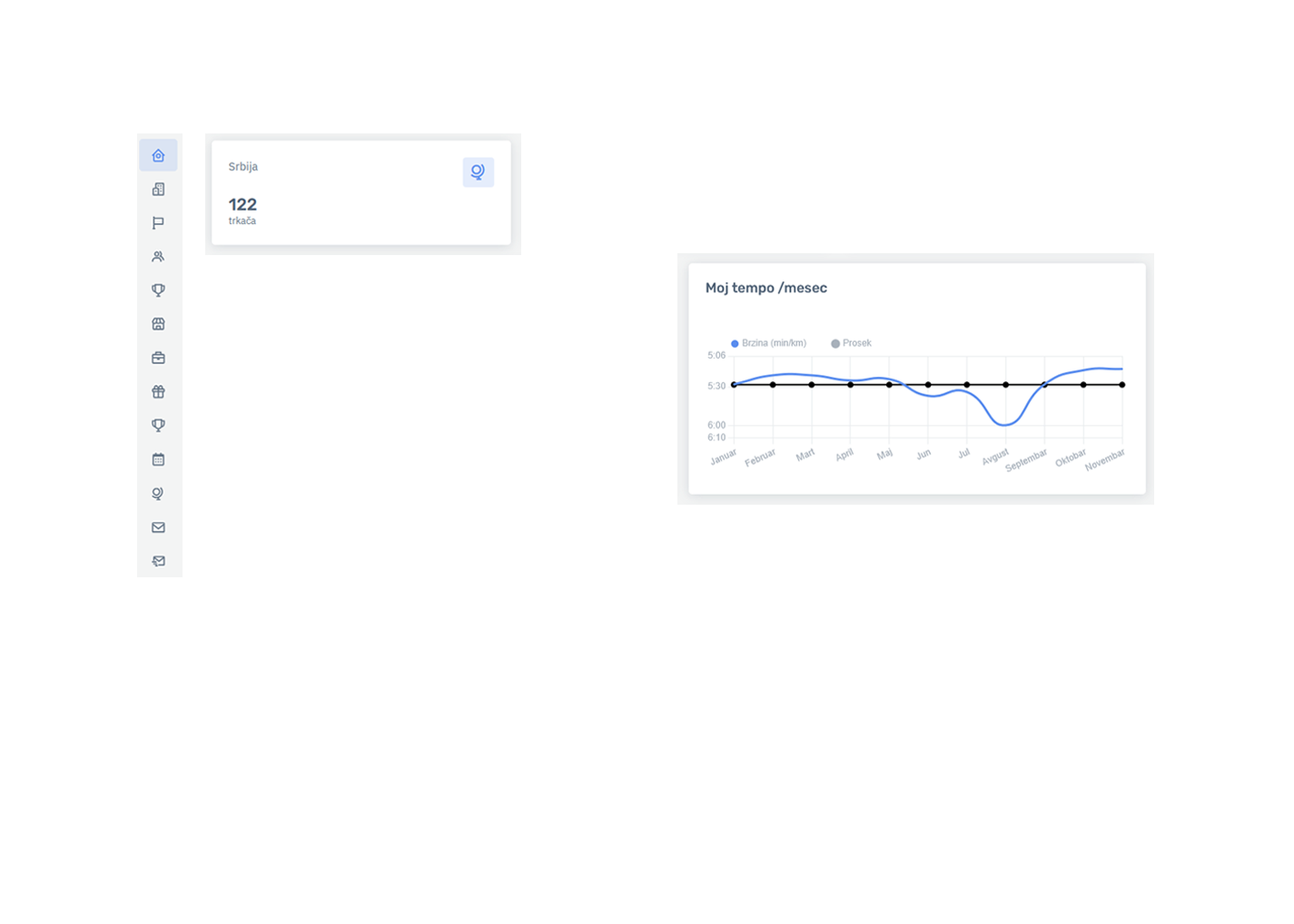This screenshot has width=1294, height=924.
Task: Open the home dashboard icon in sidebar
Action: tap(158, 155)
